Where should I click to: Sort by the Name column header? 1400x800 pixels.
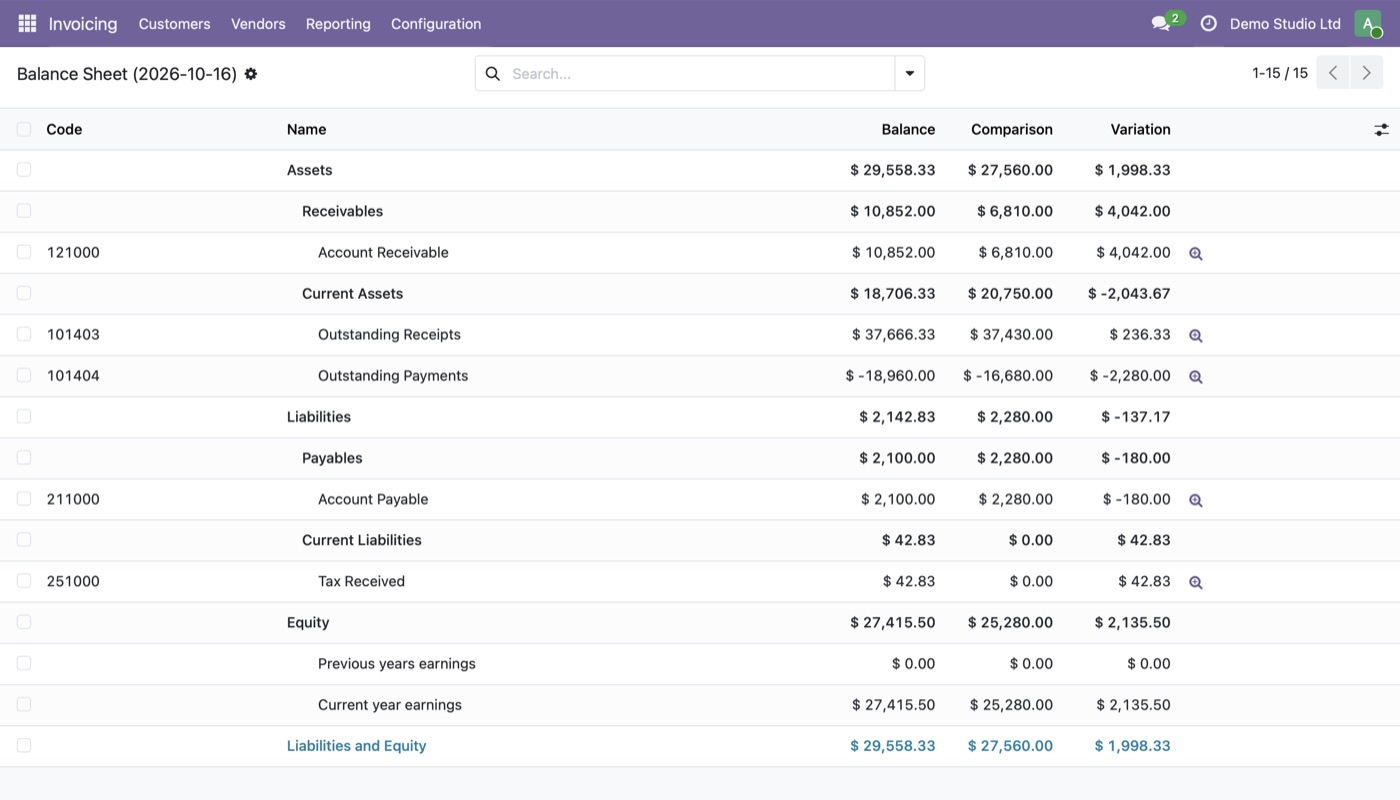pos(306,129)
